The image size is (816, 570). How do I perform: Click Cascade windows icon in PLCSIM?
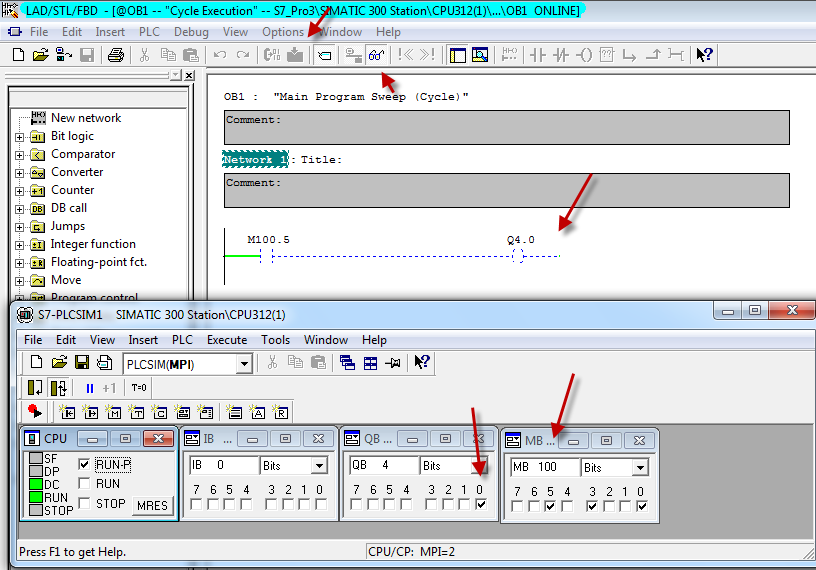[x=347, y=362]
